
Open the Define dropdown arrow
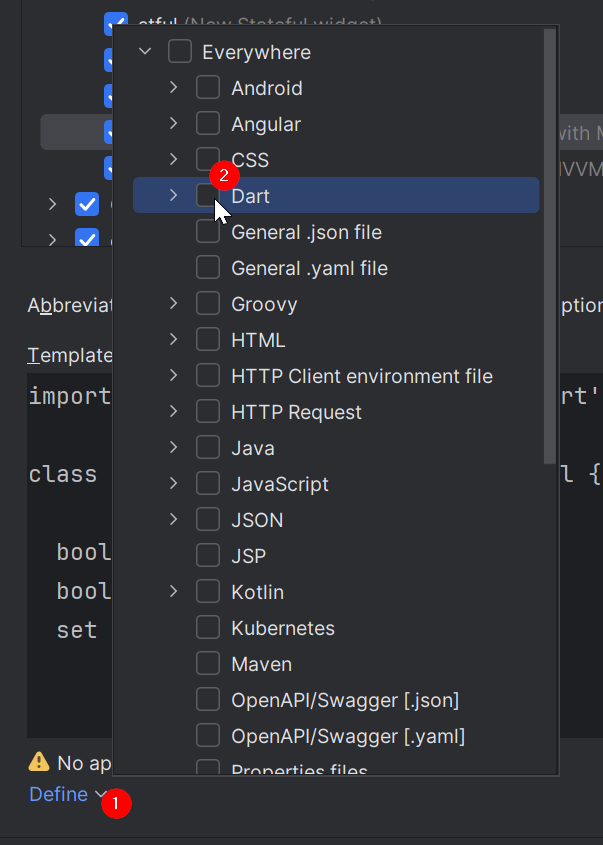point(100,795)
